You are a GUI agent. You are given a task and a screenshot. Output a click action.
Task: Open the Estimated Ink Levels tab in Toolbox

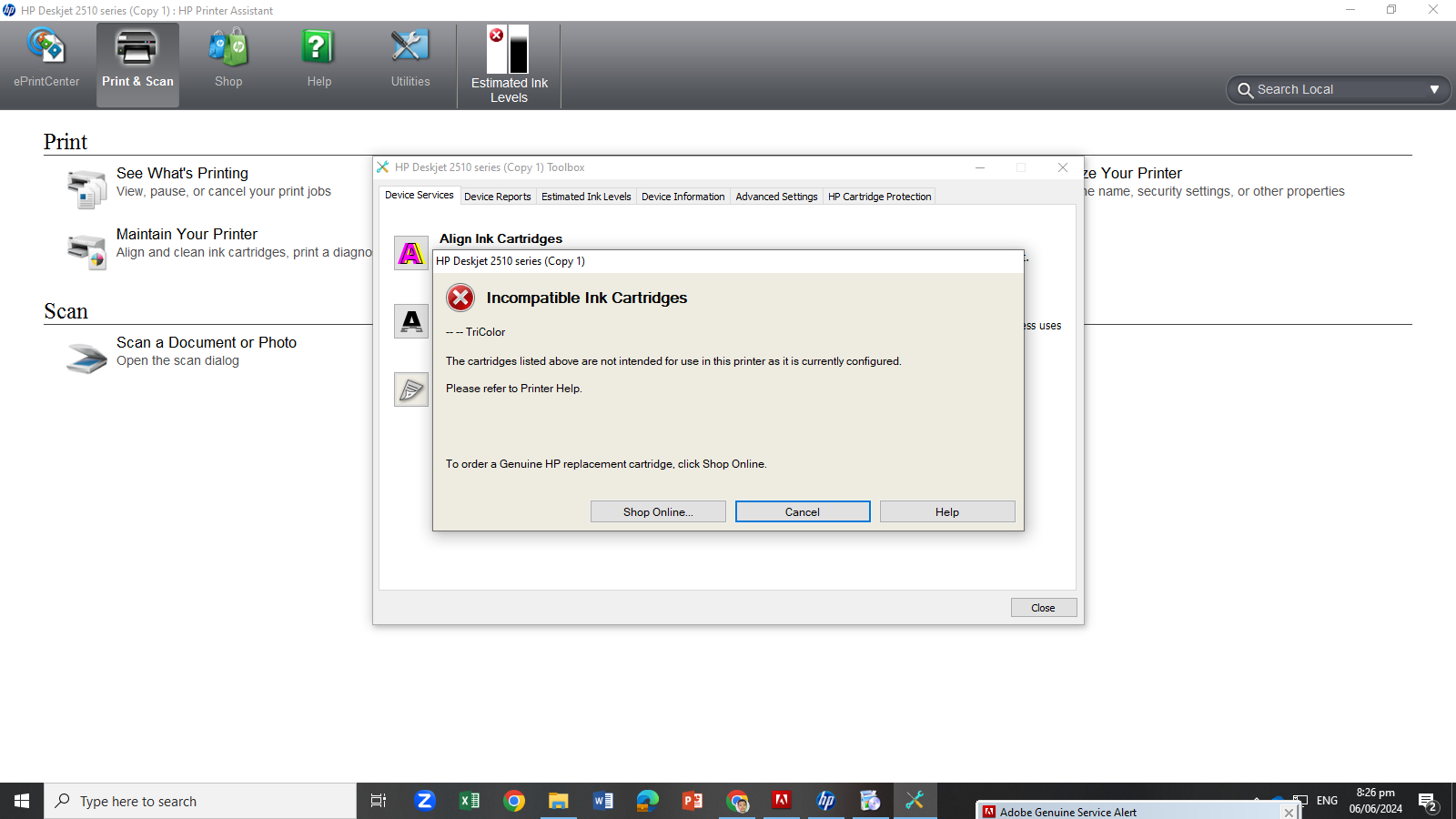(586, 197)
